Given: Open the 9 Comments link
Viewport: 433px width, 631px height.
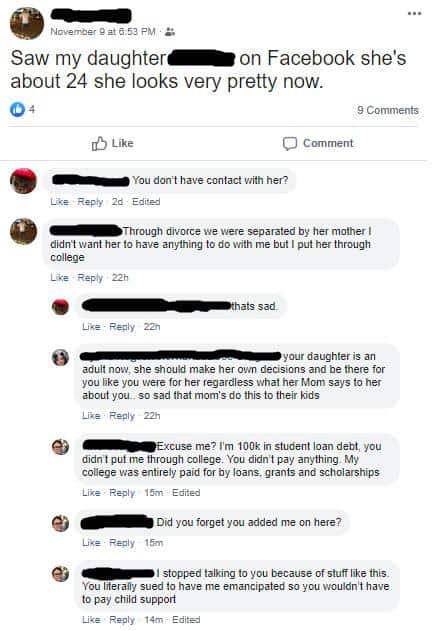Looking at the screenshot, I should (388, 110).
